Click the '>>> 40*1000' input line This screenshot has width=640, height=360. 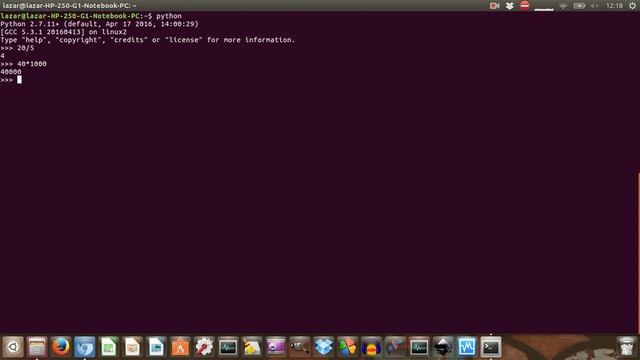point(24,64)
